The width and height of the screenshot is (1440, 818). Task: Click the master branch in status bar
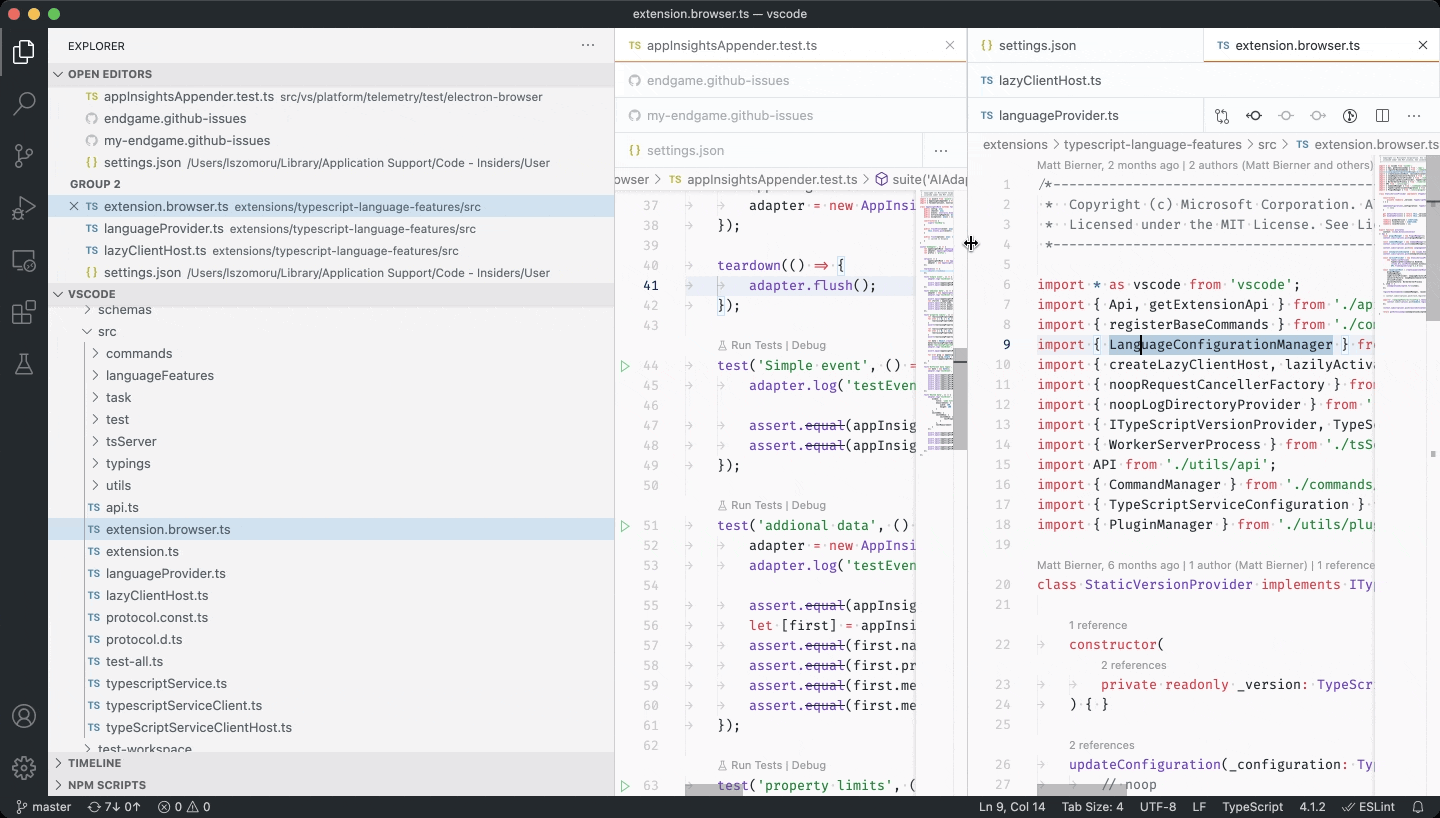coord(43,807)
